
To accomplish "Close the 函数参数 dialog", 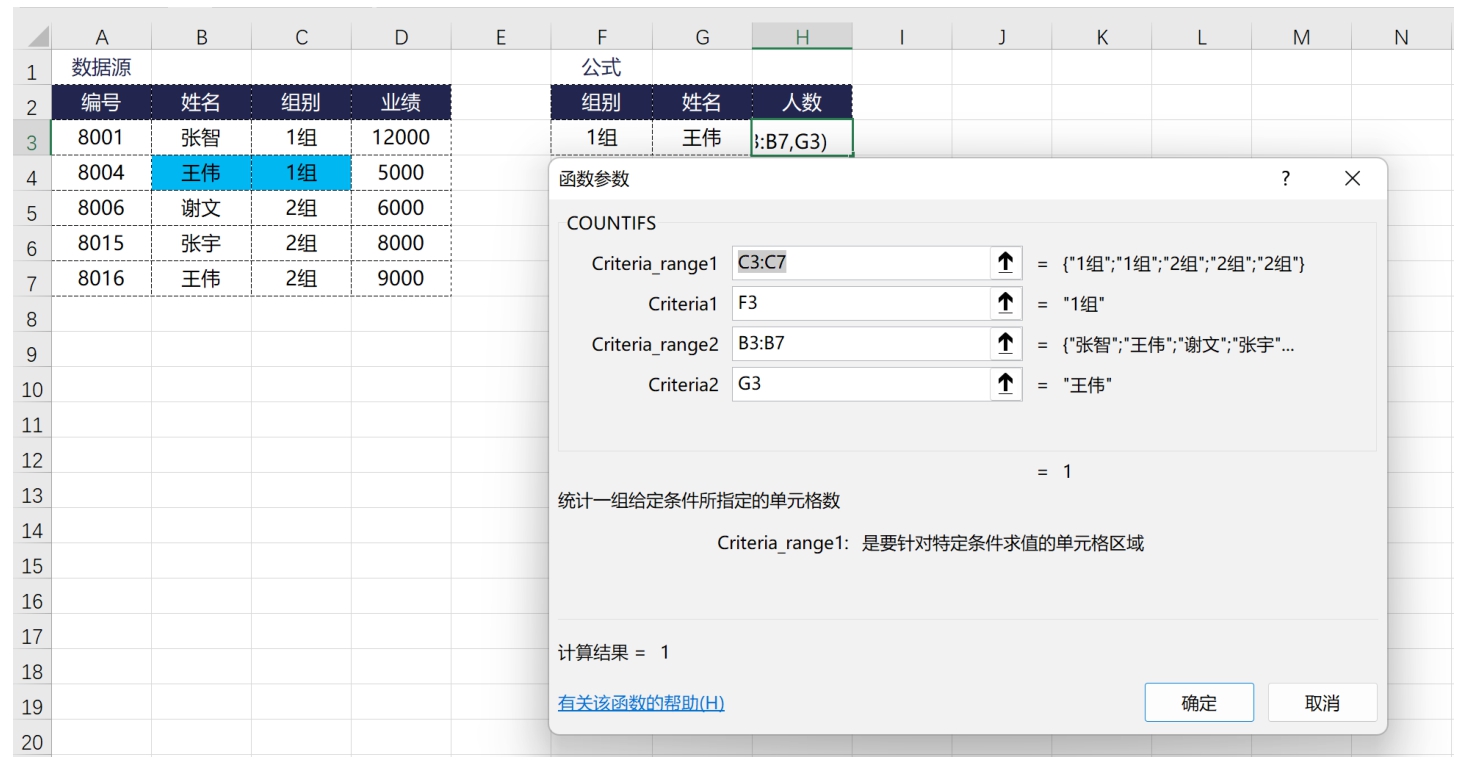I will coord(1352,179).
